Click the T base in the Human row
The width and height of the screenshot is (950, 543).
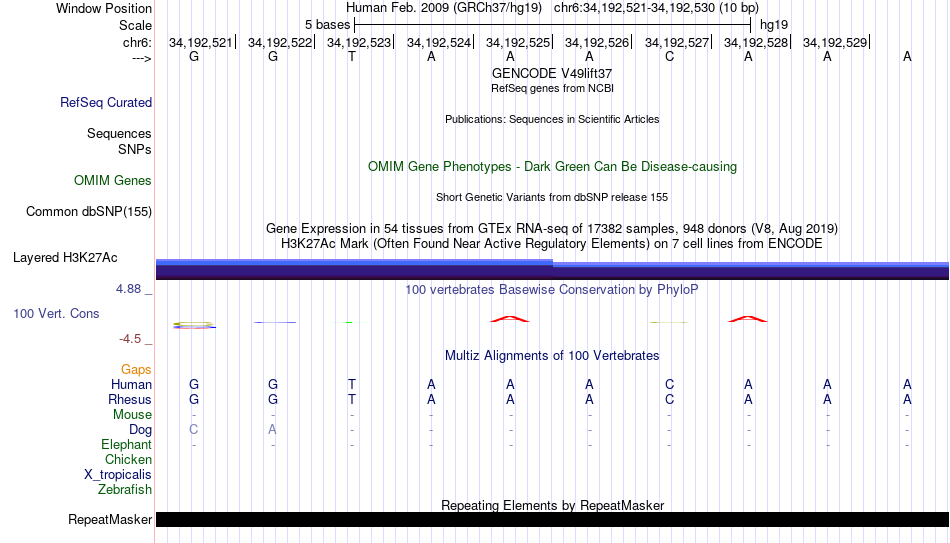352,385
